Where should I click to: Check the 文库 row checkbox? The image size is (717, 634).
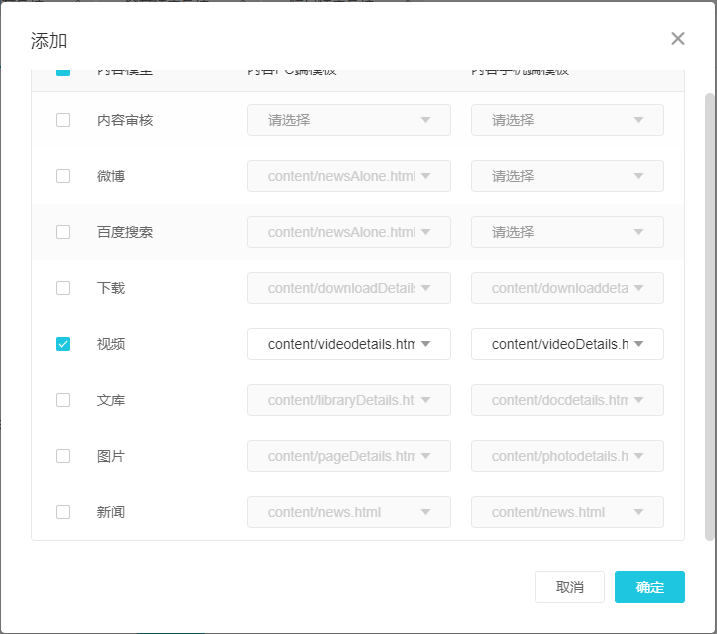(x=63, y=400)
